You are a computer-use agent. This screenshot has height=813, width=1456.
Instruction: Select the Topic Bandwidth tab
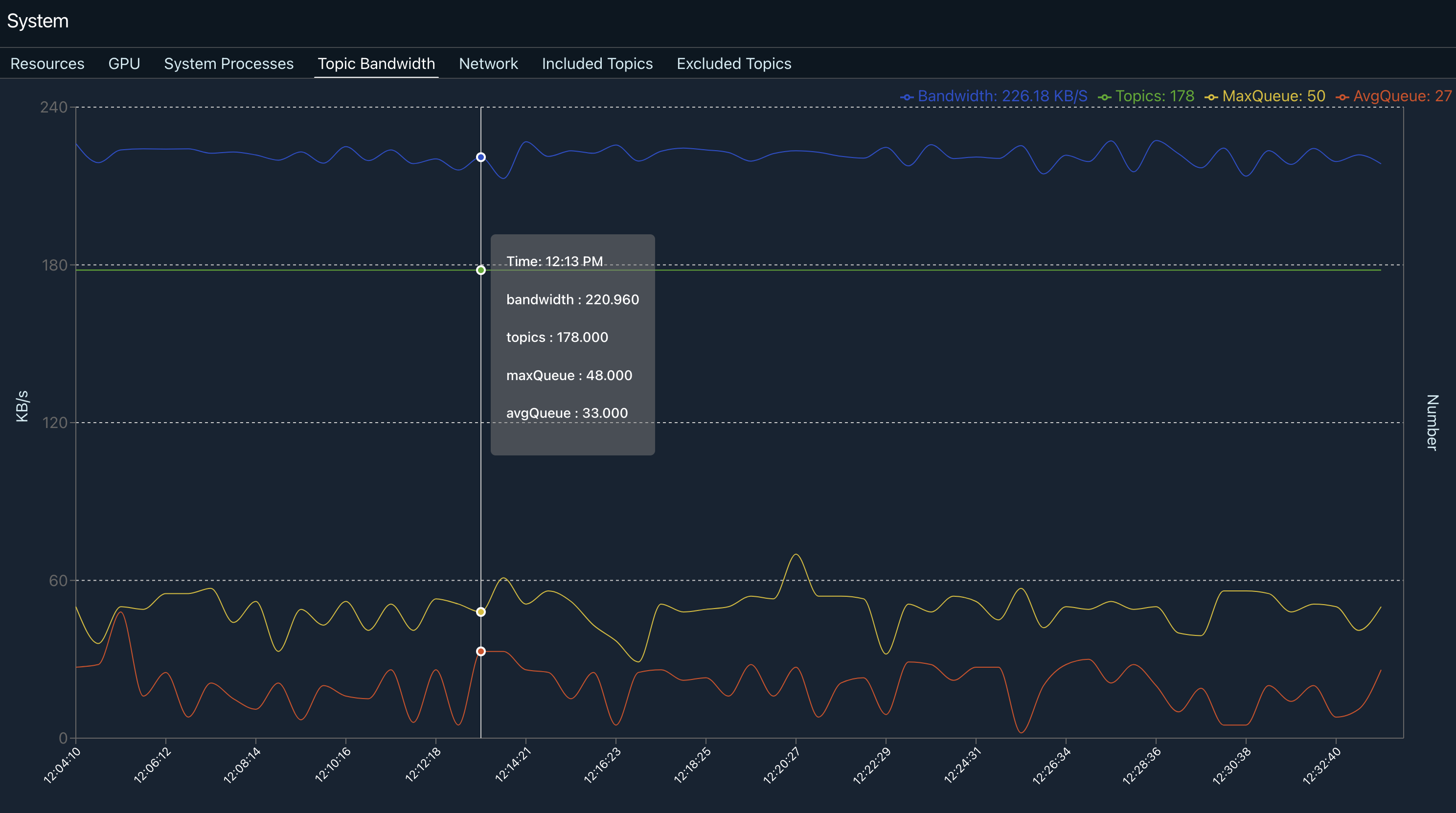(x=376, y=63)
